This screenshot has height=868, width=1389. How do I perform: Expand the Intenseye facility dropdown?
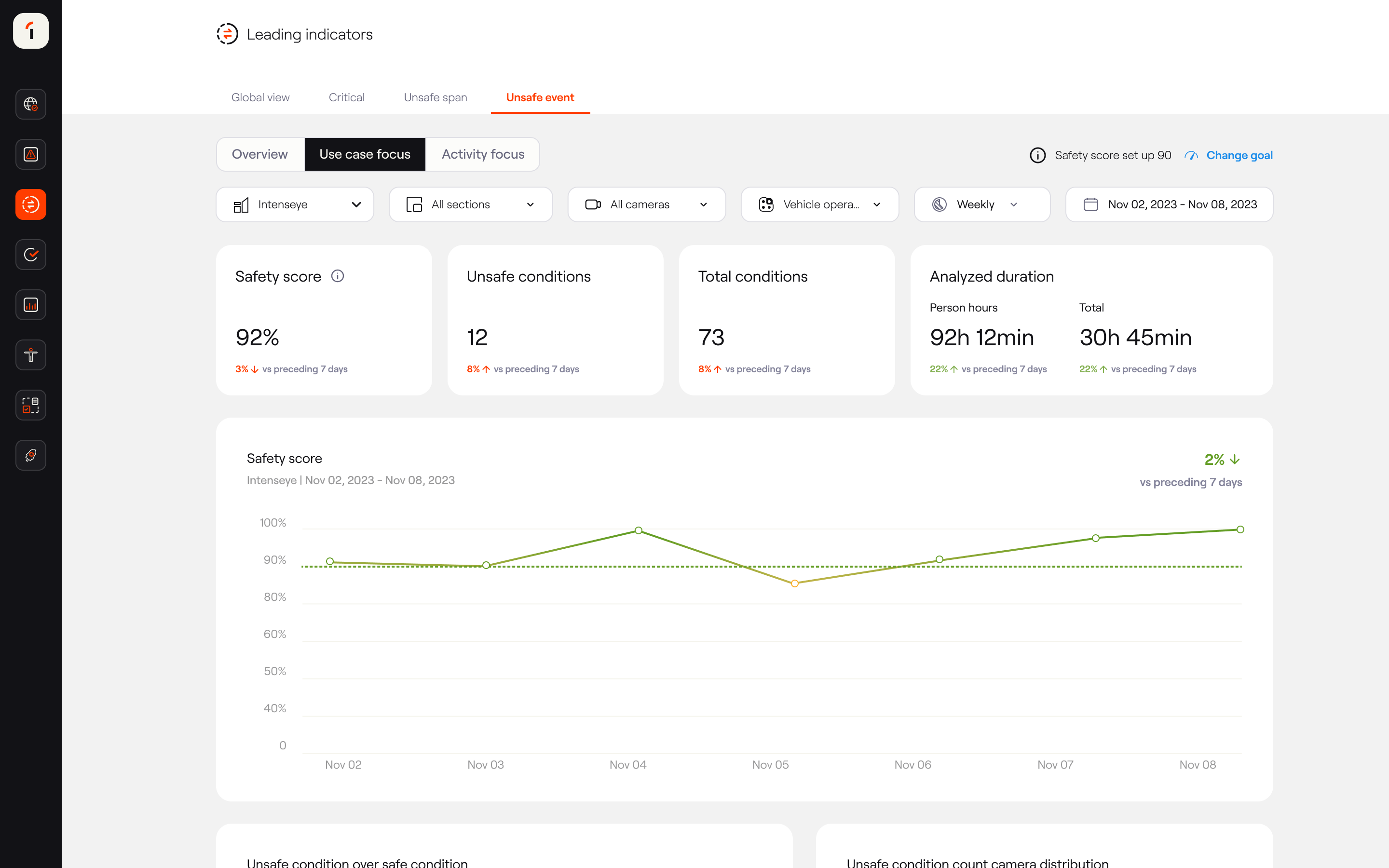point(295,204)
